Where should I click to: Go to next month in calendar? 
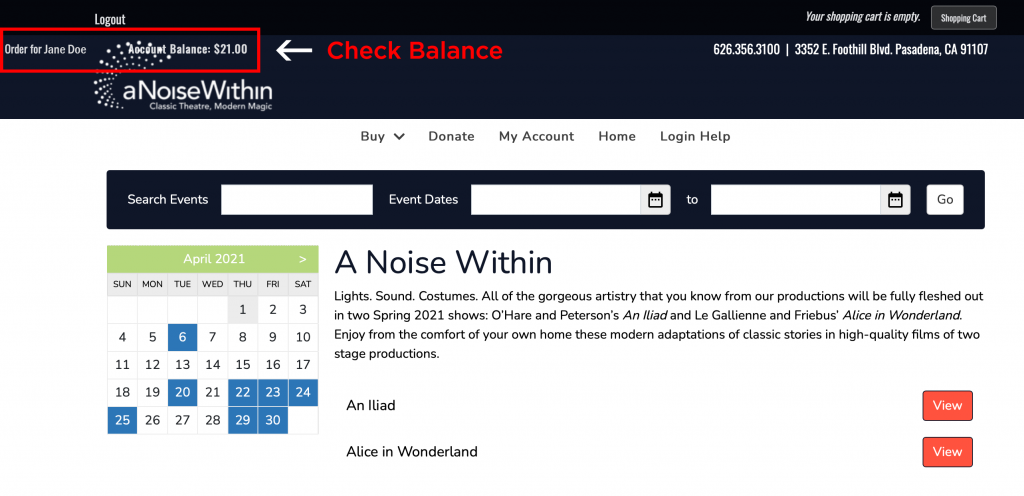pos(302,259)
